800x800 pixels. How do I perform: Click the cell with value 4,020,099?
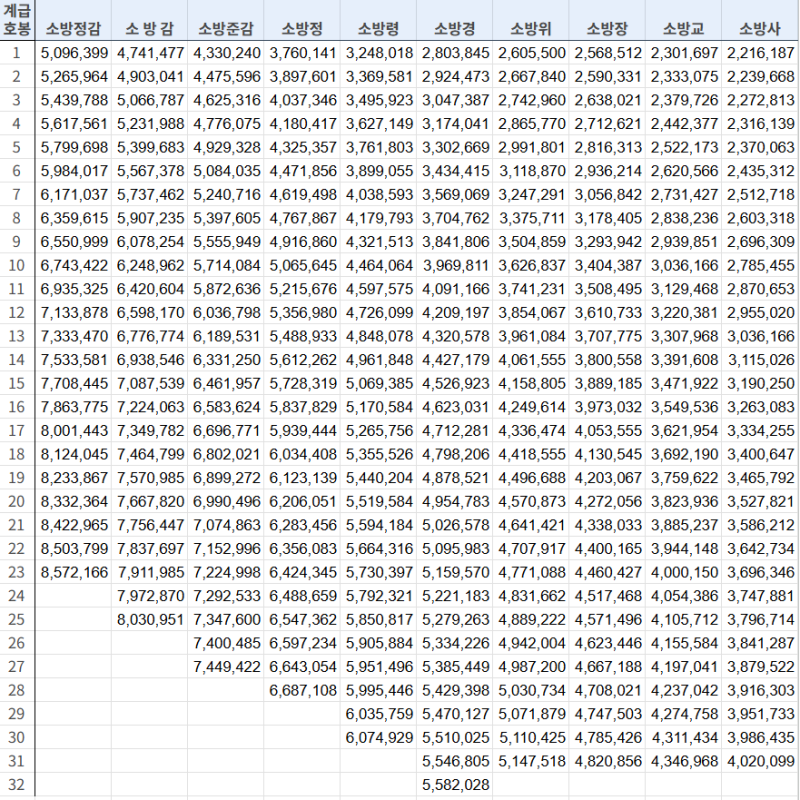click(760, 761)
